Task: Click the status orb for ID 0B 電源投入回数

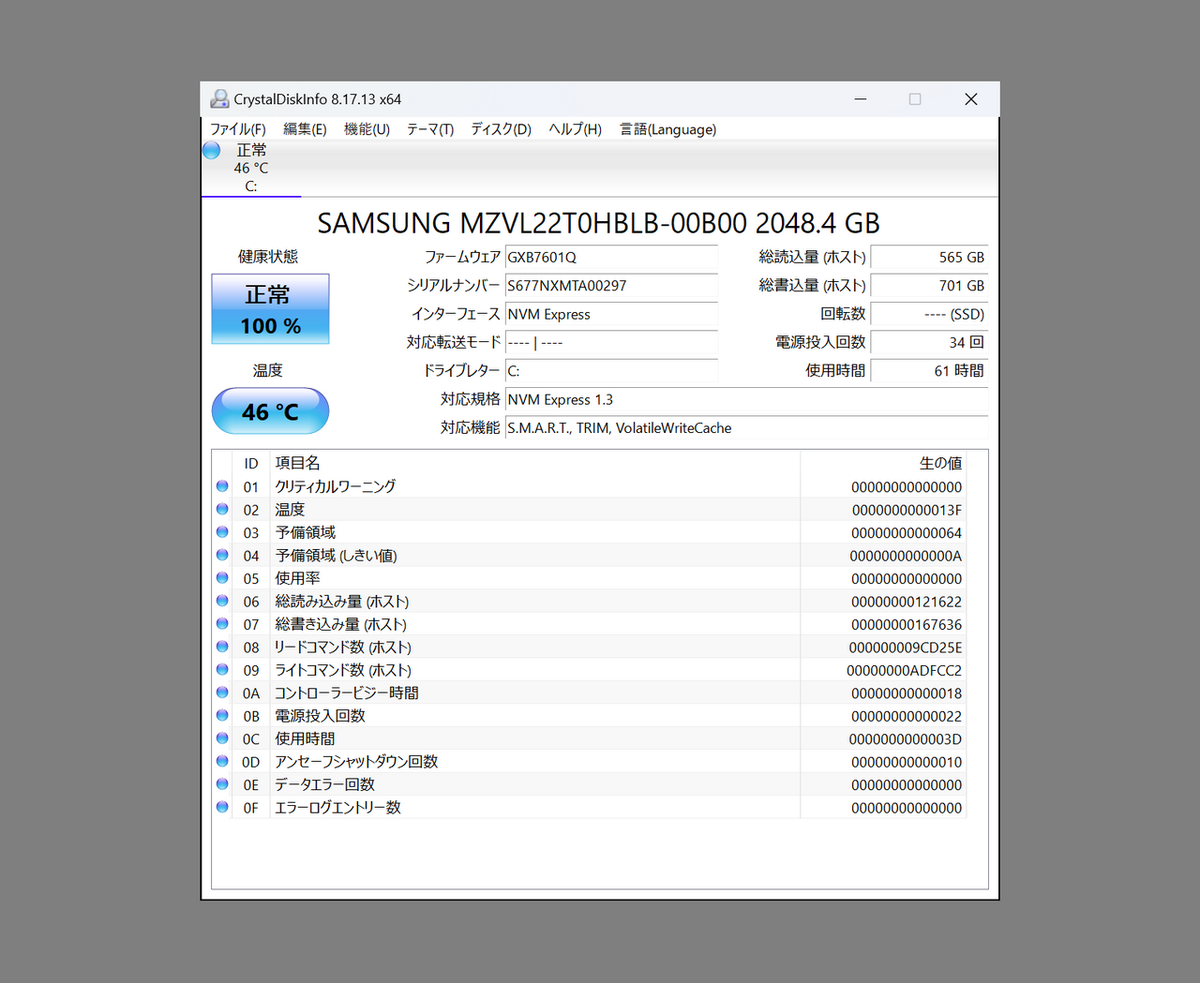Action: [x=222, y=715]
